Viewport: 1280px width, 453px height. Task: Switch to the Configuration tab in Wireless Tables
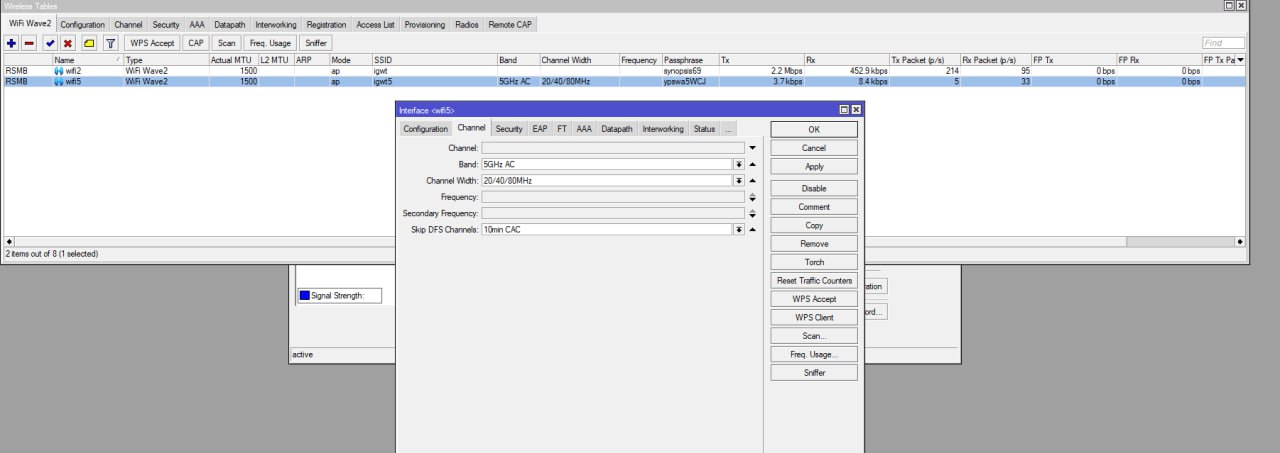tap(82, 24)
